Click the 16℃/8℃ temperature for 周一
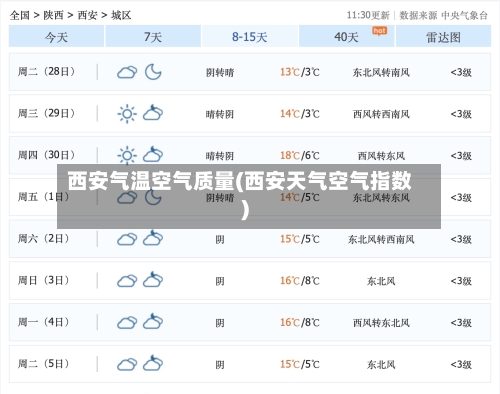The image size is (500, 394). click(300, 322)
